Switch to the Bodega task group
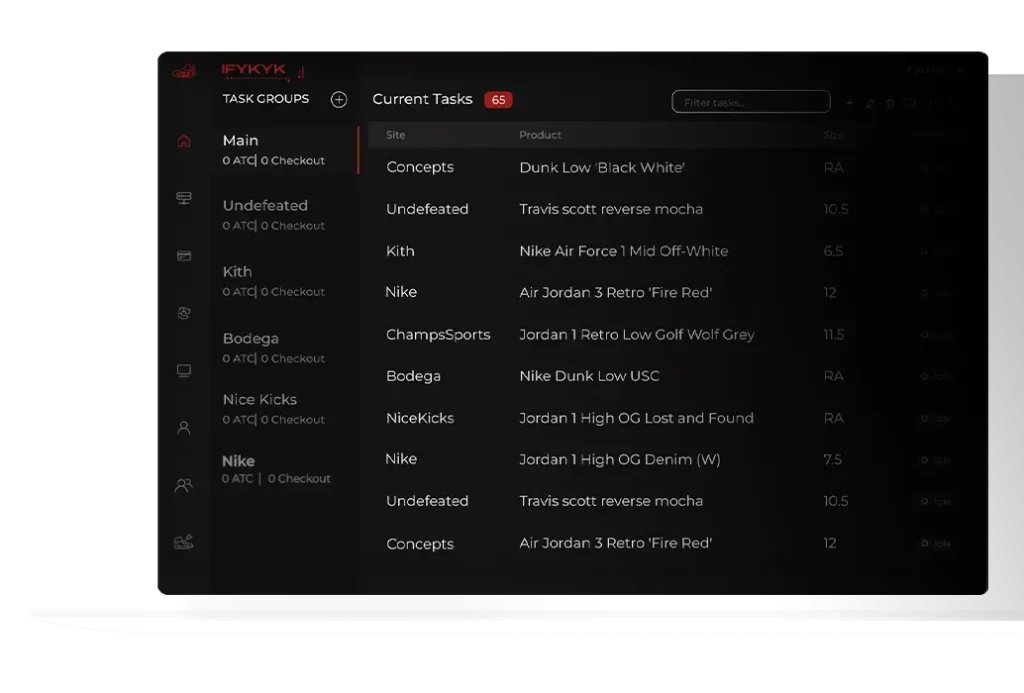Screen dimensions: 1024x693 point(273,347)
